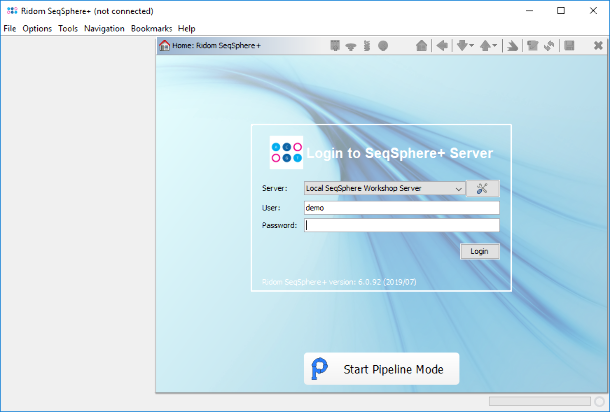Close the Home panel with X icon
Viewport: 610px width, 412px height.
point(598,46)
